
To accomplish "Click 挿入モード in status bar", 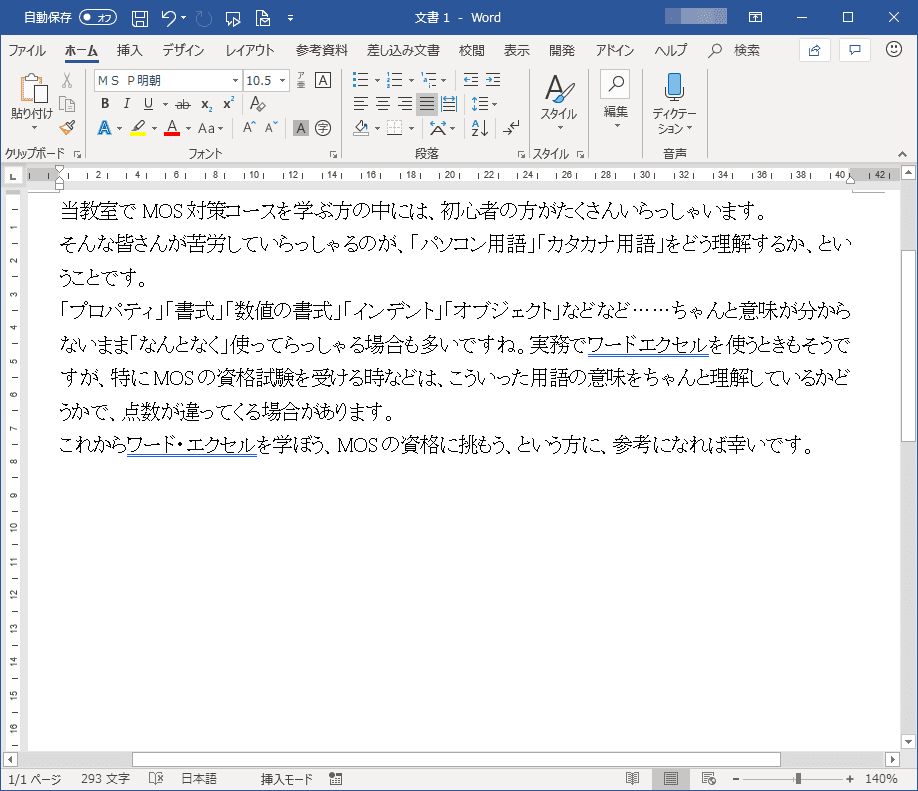I will 287,779.
